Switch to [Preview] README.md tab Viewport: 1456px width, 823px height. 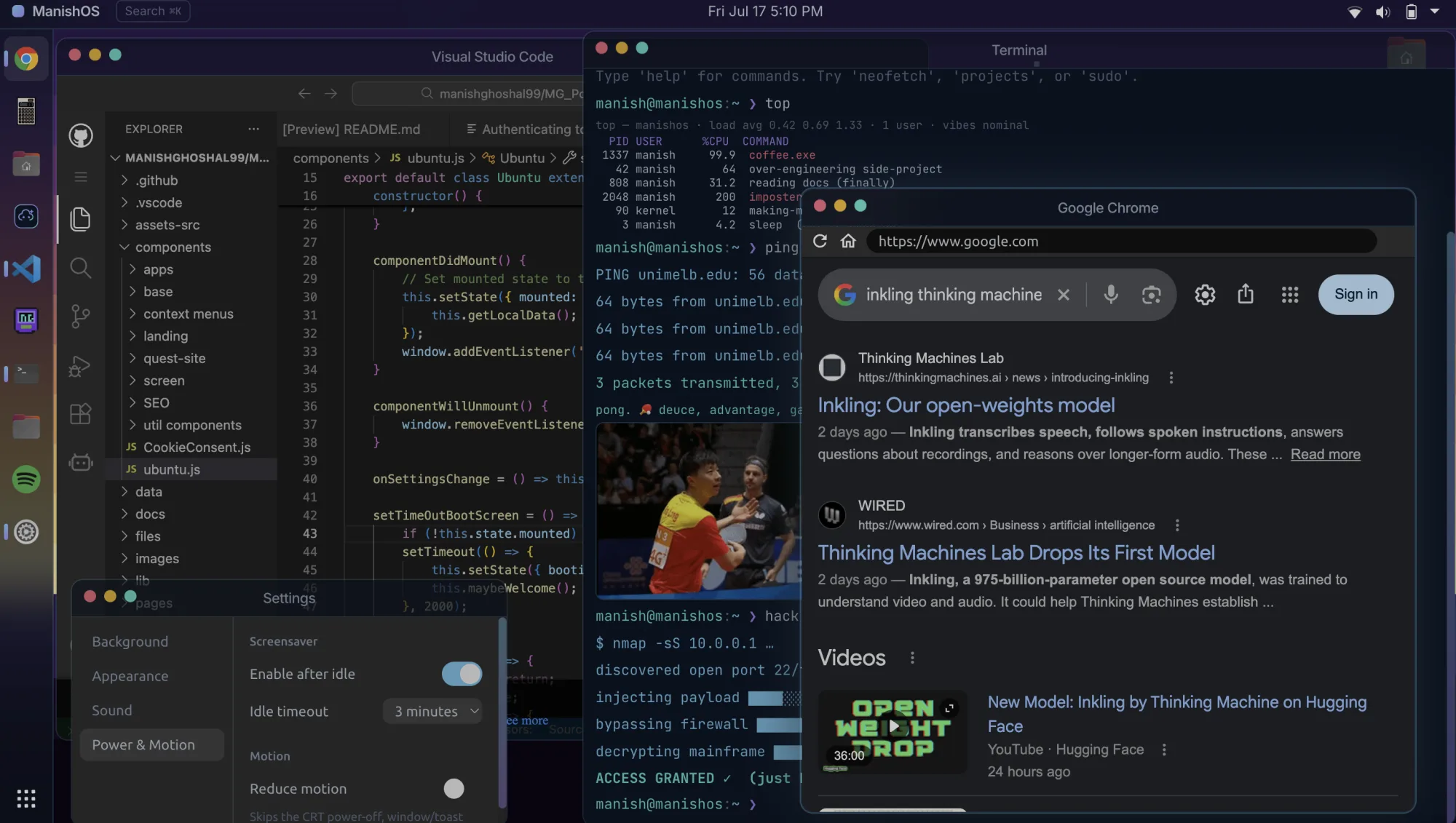click(351, 130)
